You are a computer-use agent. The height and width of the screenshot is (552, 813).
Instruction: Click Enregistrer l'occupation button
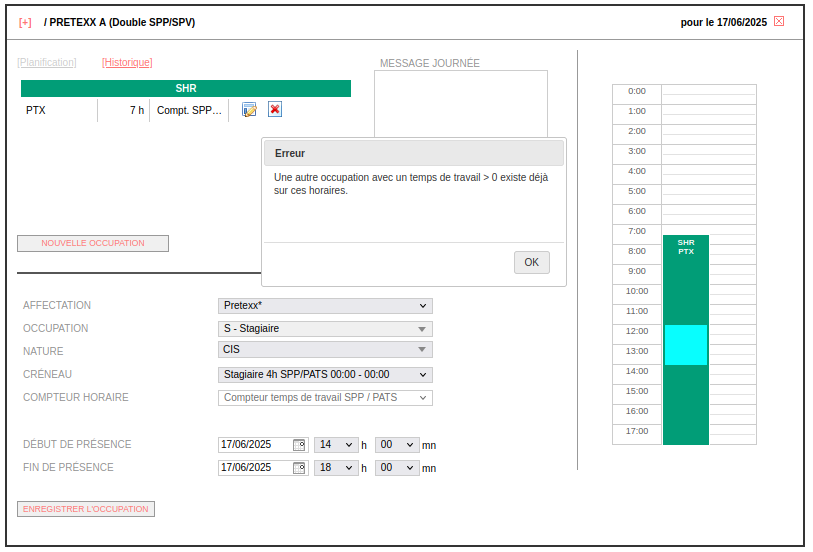86,509
